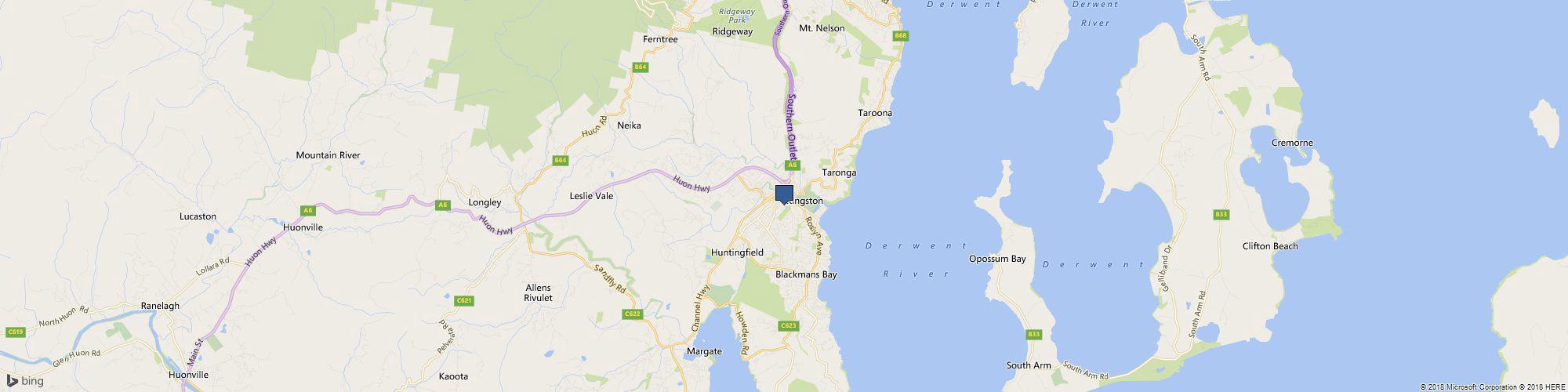Click the blue location pin at Kingston

pyautogui.click(x=784, y=194)
